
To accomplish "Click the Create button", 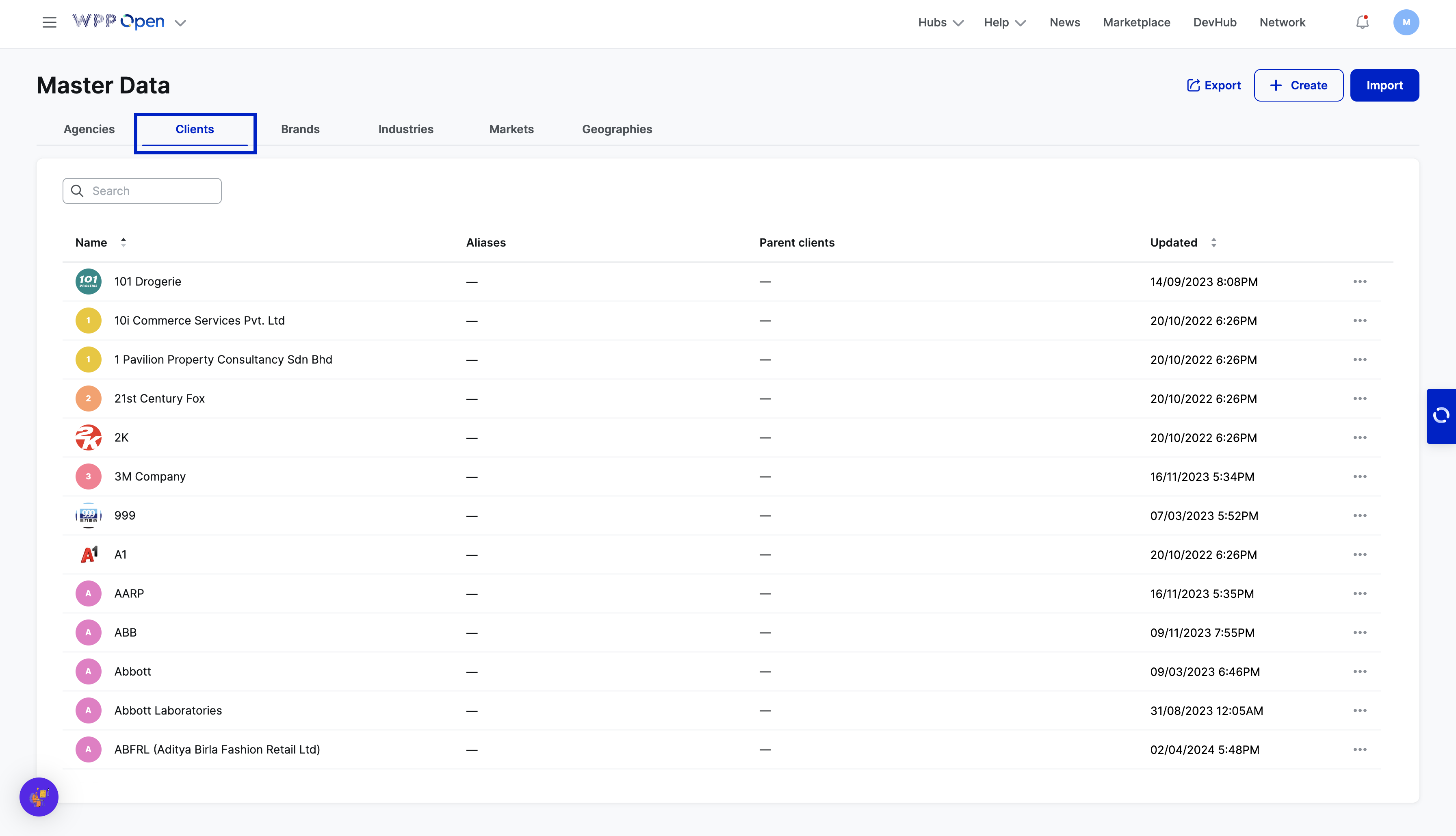I will pyautogui.click(x=1298, y=86).
